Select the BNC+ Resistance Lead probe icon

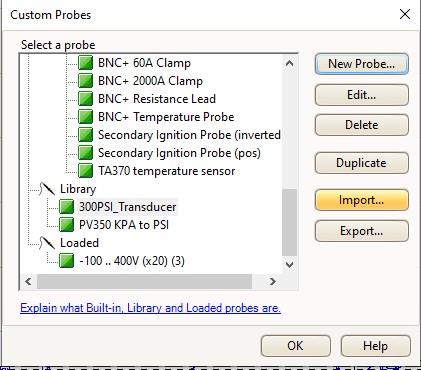click(x=86, y=99)
